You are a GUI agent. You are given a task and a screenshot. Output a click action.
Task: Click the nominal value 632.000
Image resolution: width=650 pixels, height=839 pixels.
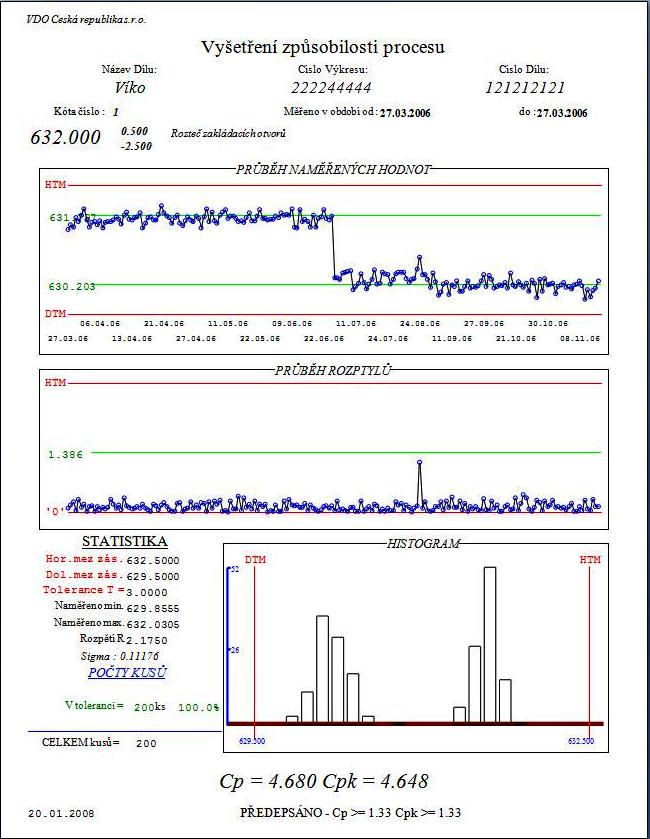pos(65,138)
